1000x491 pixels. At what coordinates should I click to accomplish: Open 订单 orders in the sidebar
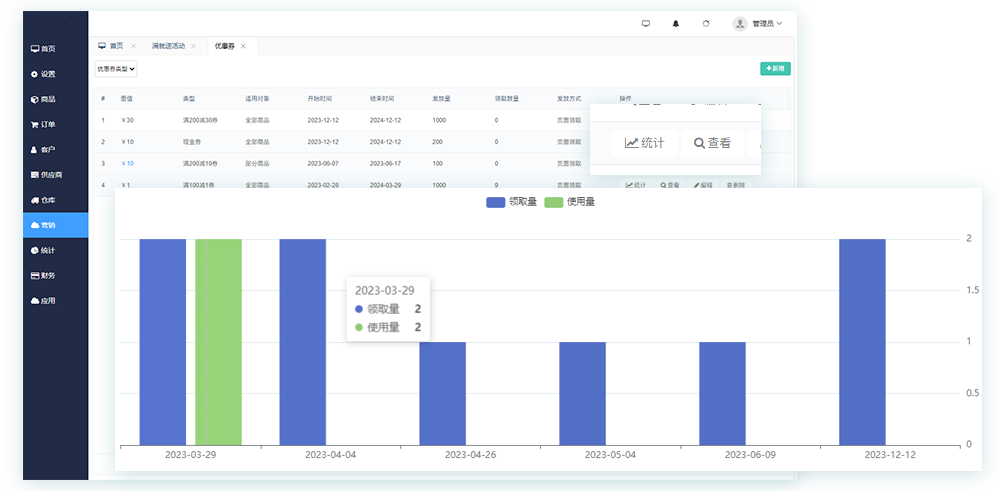click(x=43, y=124)
